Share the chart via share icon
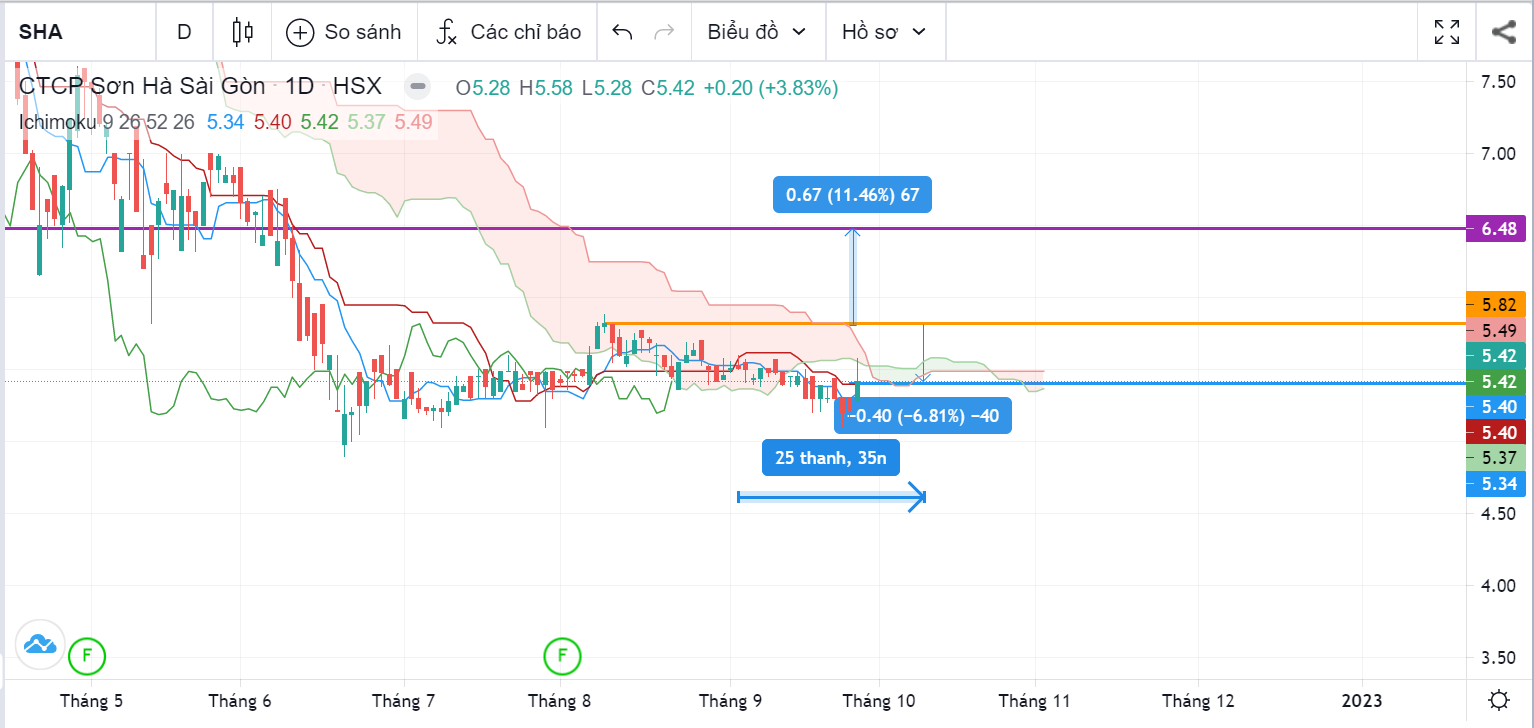Screen dimensions: 1534x728 (1503, 32)
